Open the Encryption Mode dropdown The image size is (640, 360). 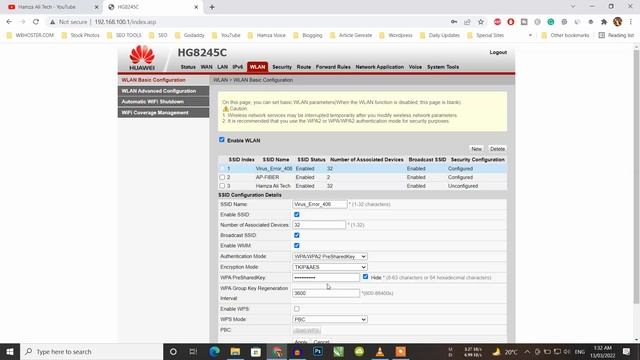tap(330, 267)
